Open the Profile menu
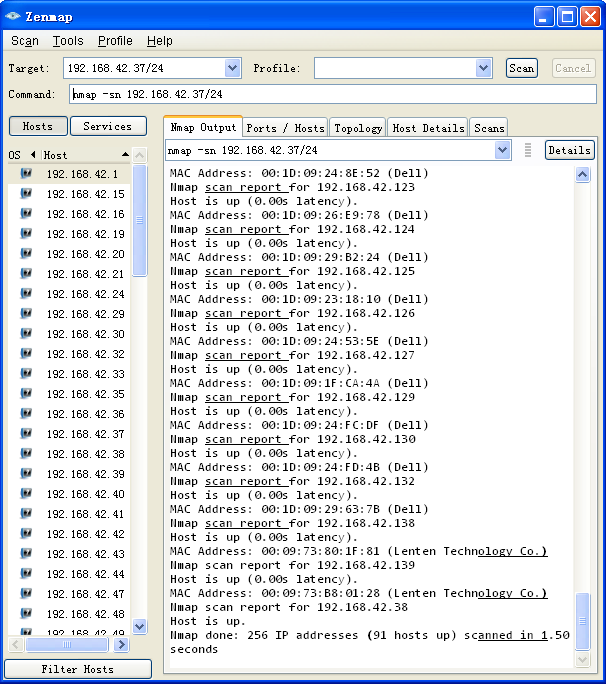Image resolution: width=606 pixels, height=685 pixels. 115,41
